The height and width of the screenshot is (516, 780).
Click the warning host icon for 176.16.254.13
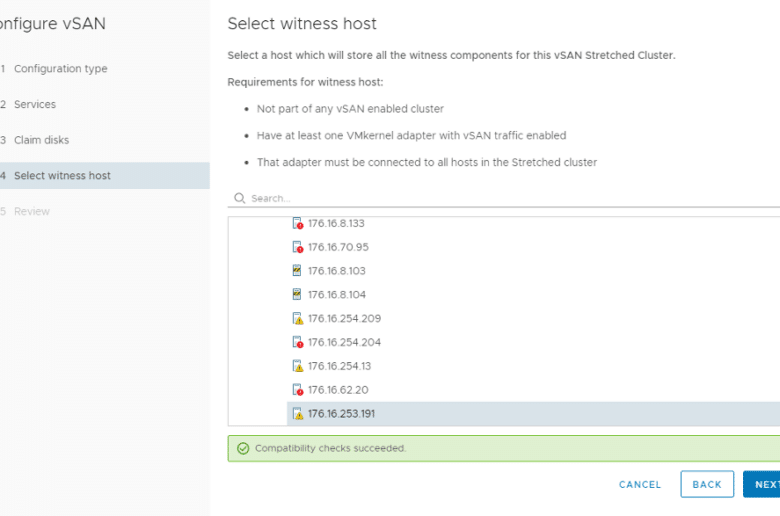pyautogui.click(x=297, y=366)
